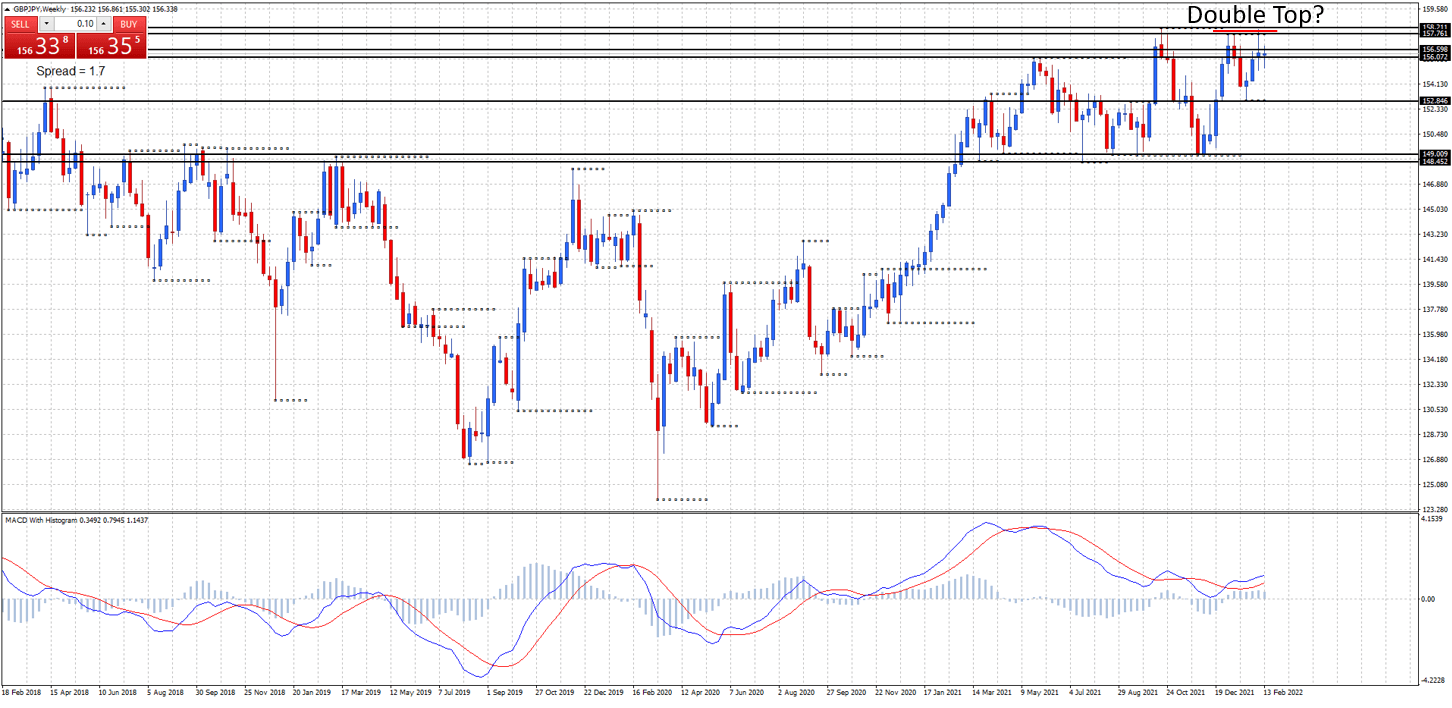Screen dimensions: 1452x708
Task: Click the 156.598 price level label
Action: (1434, 49)
